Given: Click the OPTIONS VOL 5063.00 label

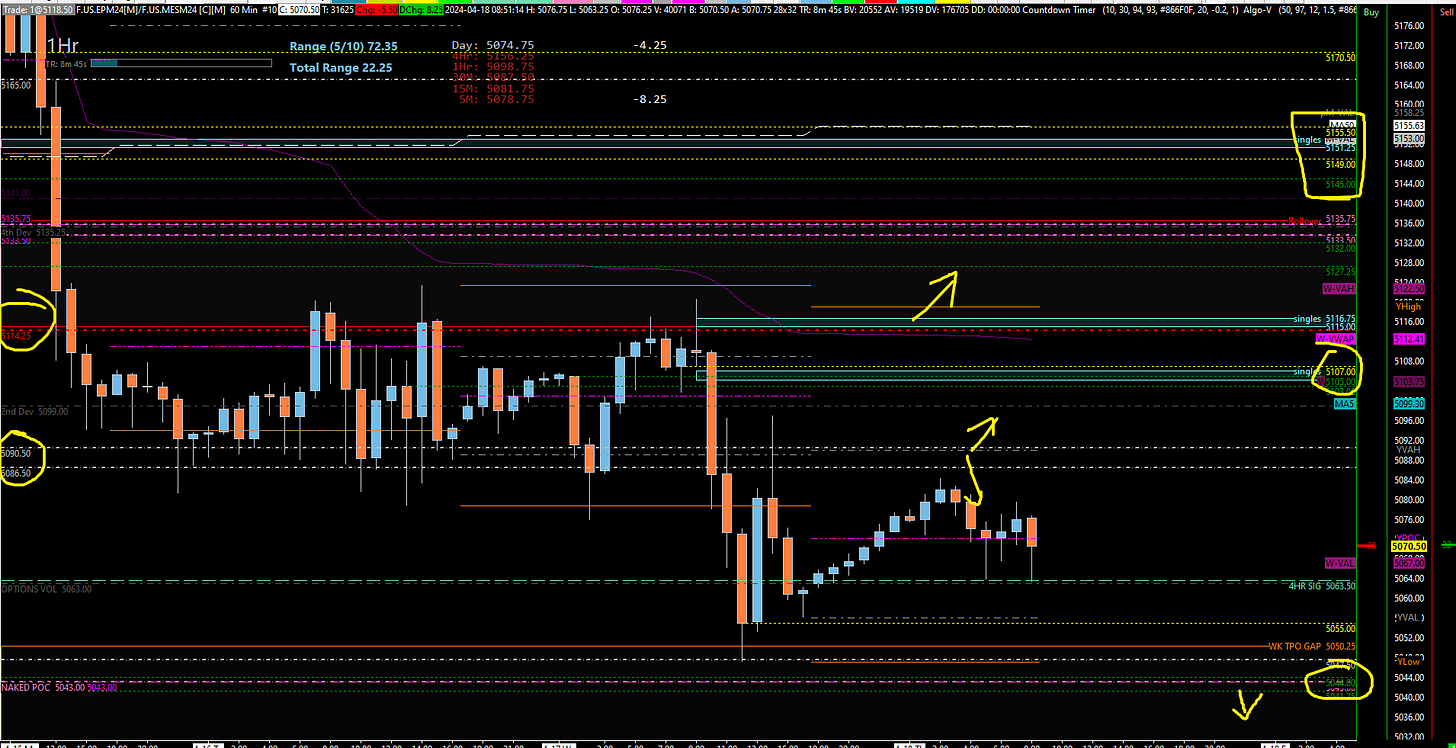Looking at the screenshot, I should (x=47, y=589).
